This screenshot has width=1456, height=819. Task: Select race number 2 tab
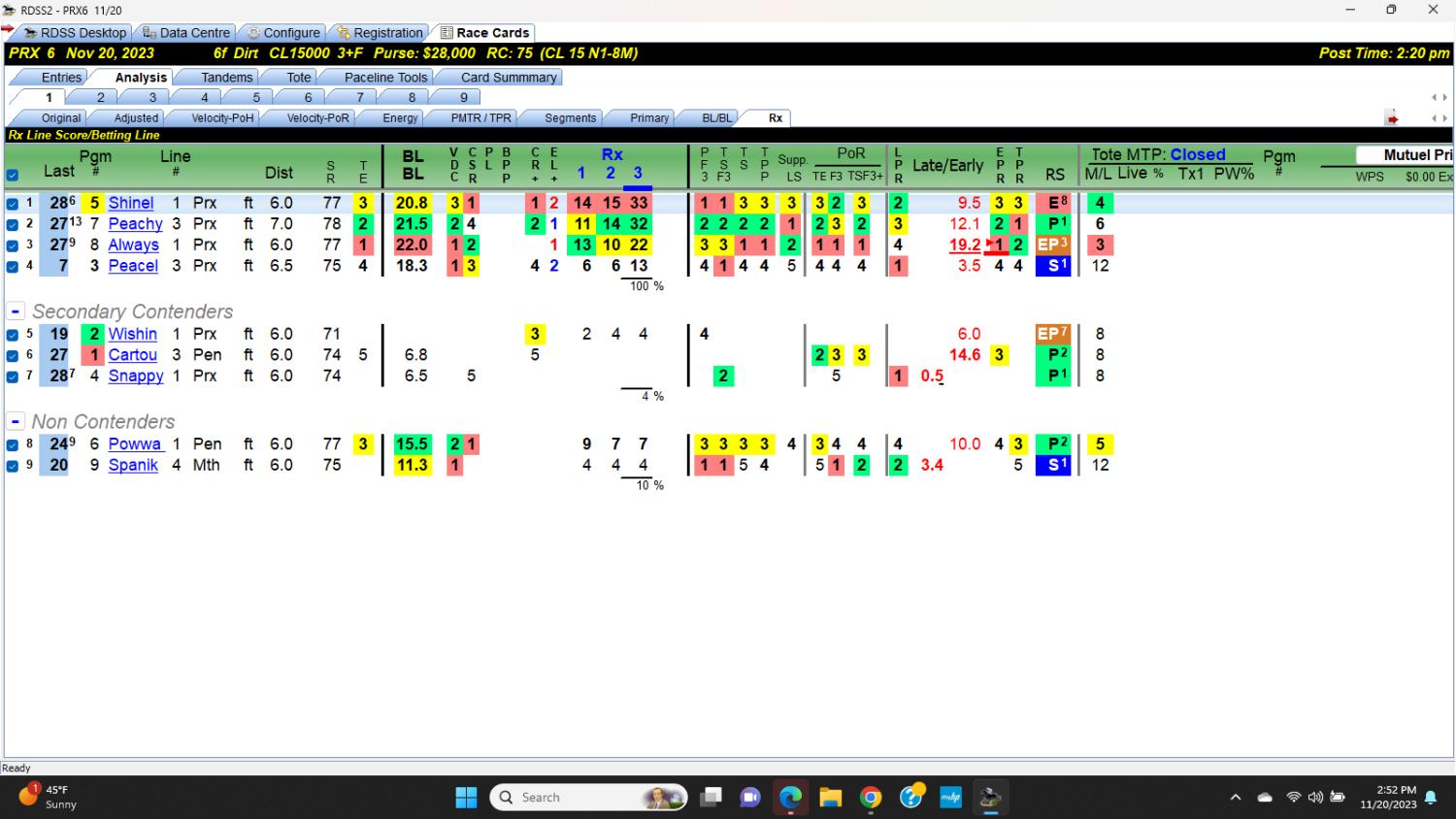pyautogui.click(x=100, y=98)
